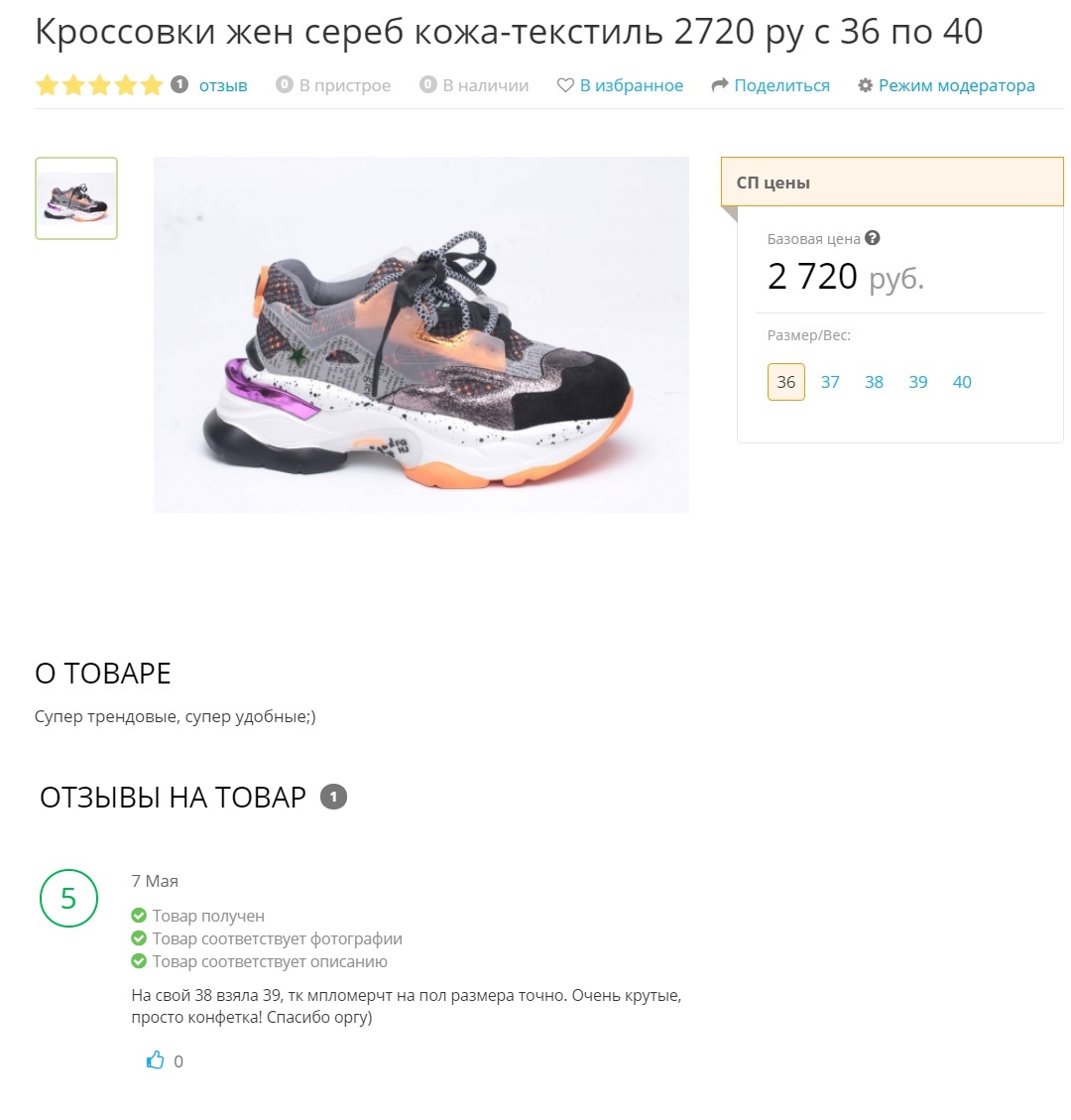Open Режим модератора
Screen dimensions: 1071x1120
coord(957,85)
